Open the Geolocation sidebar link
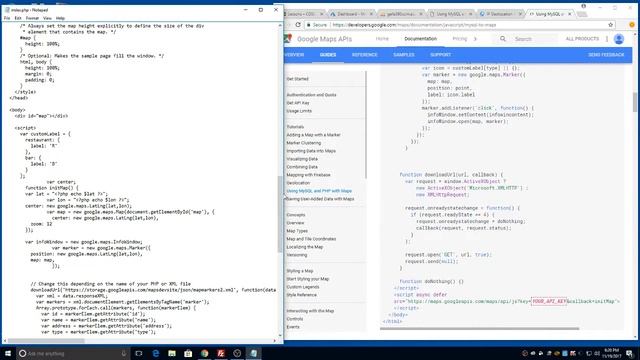Image resolution: width=640 pixels, height=360 pixels. click(x=298, y=183)
